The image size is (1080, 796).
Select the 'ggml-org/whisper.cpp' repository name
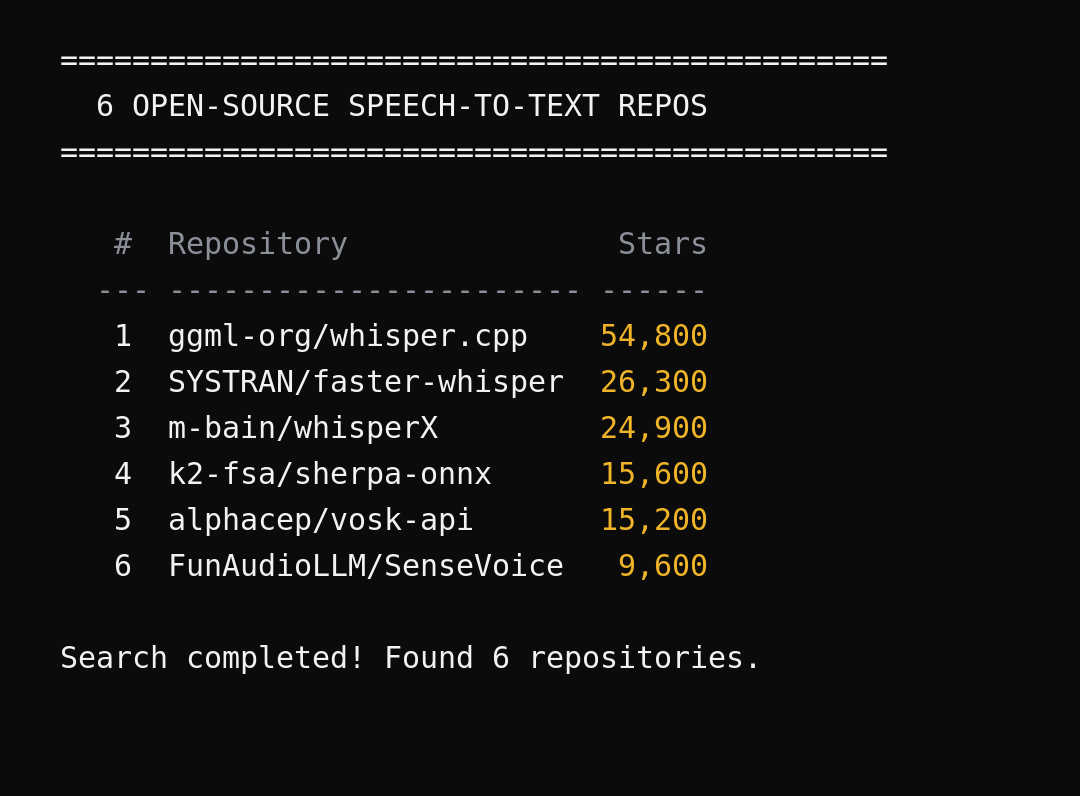pos(348,337)
